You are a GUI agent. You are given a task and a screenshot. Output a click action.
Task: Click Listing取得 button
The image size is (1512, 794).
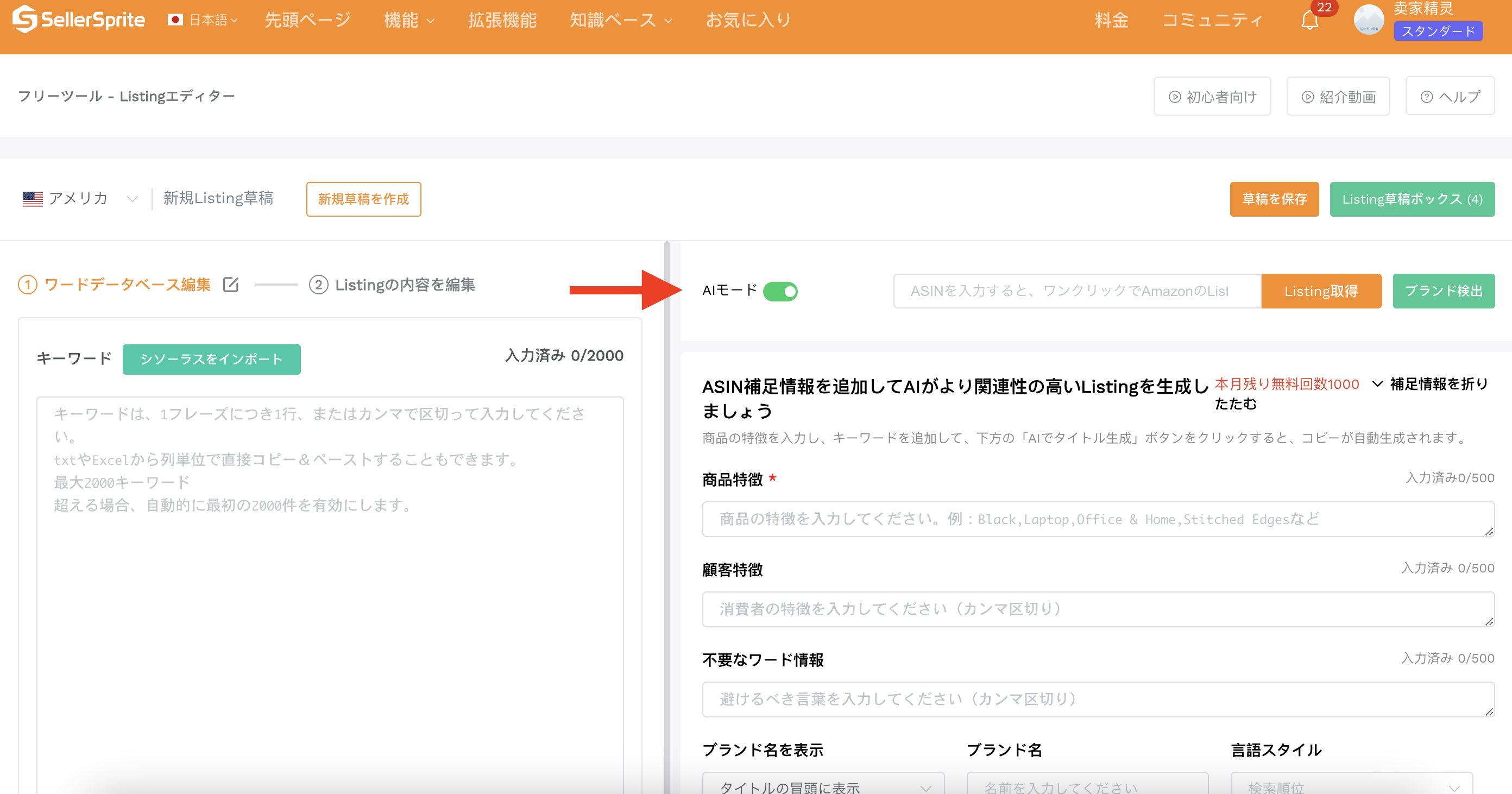[1321, 291]
